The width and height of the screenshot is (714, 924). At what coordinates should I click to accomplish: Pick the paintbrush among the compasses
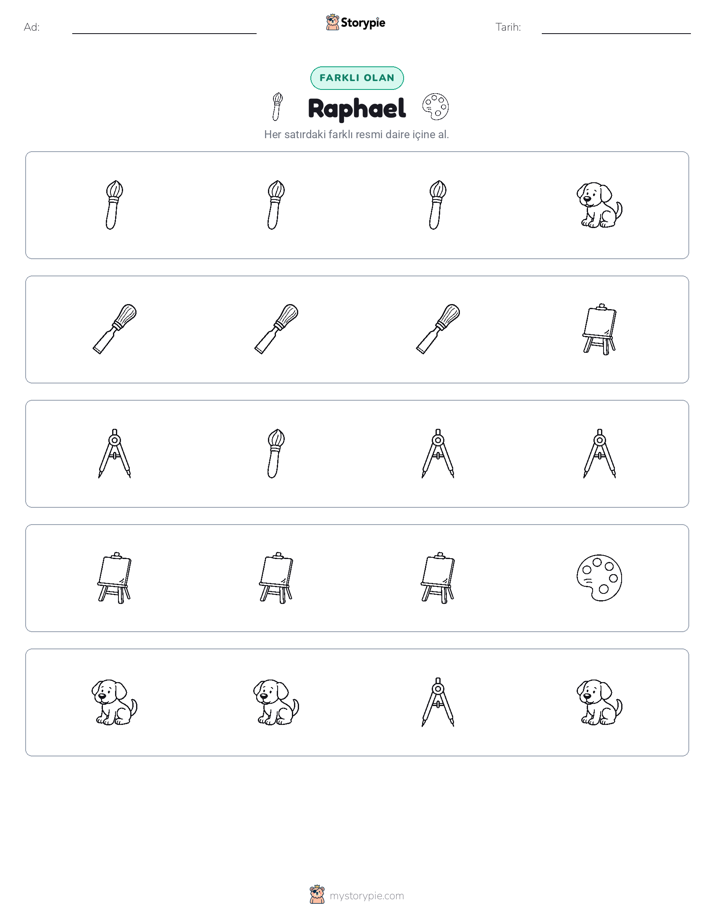click(276, 454)
